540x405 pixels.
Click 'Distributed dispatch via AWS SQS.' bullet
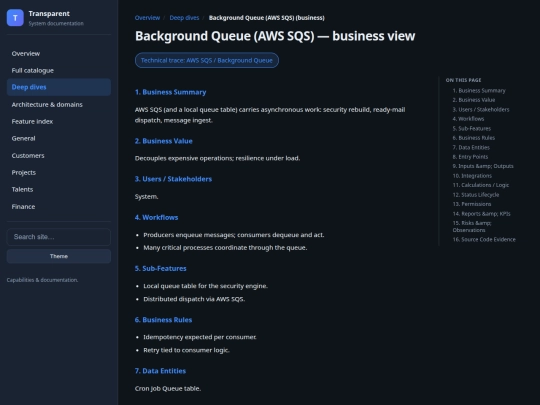pyautogui.click(x=194, y=299)
